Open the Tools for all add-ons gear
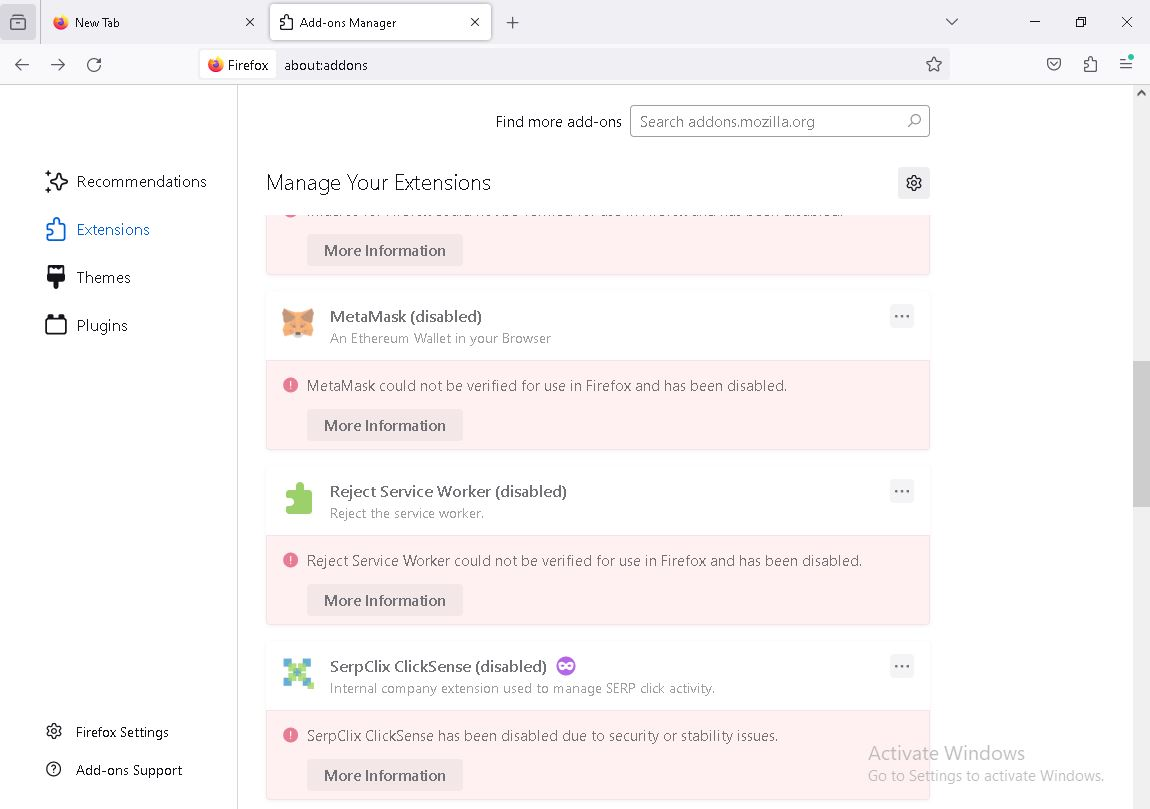 click(x=914, y=183)
